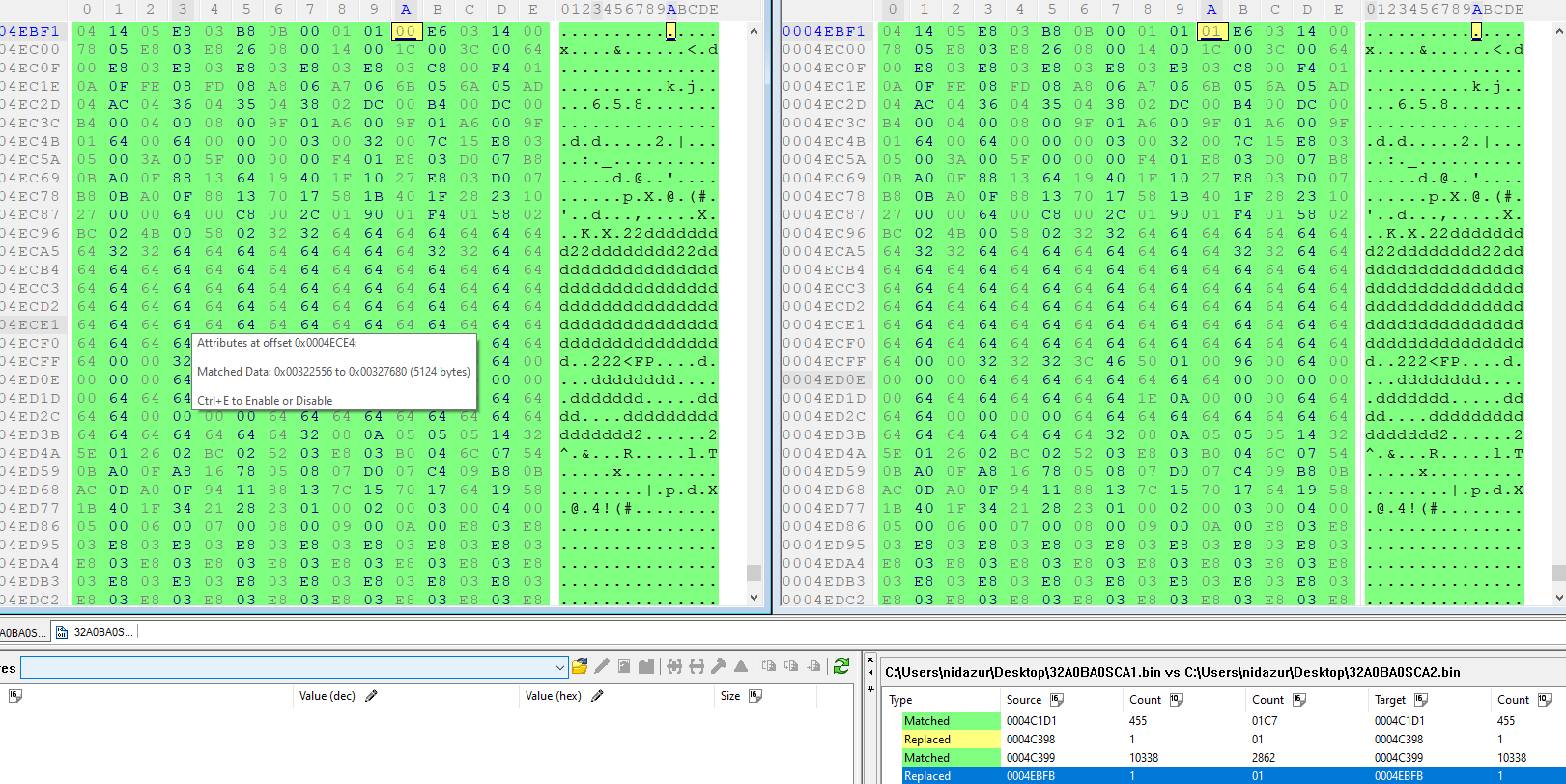
Task: Click the pencil edit structure icon
Action: tap(602, 666)
